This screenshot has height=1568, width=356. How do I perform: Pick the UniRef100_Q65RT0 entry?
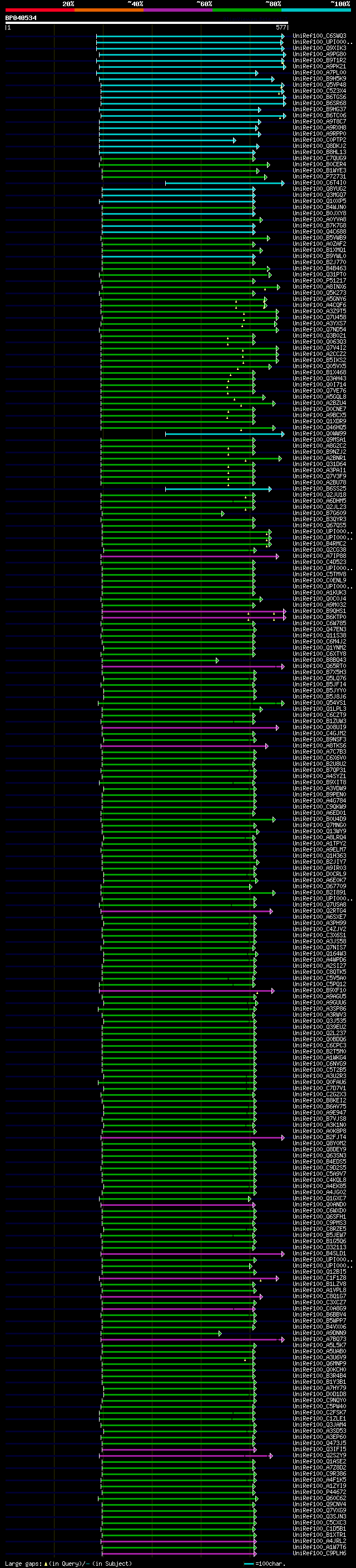tap(319, 666)
